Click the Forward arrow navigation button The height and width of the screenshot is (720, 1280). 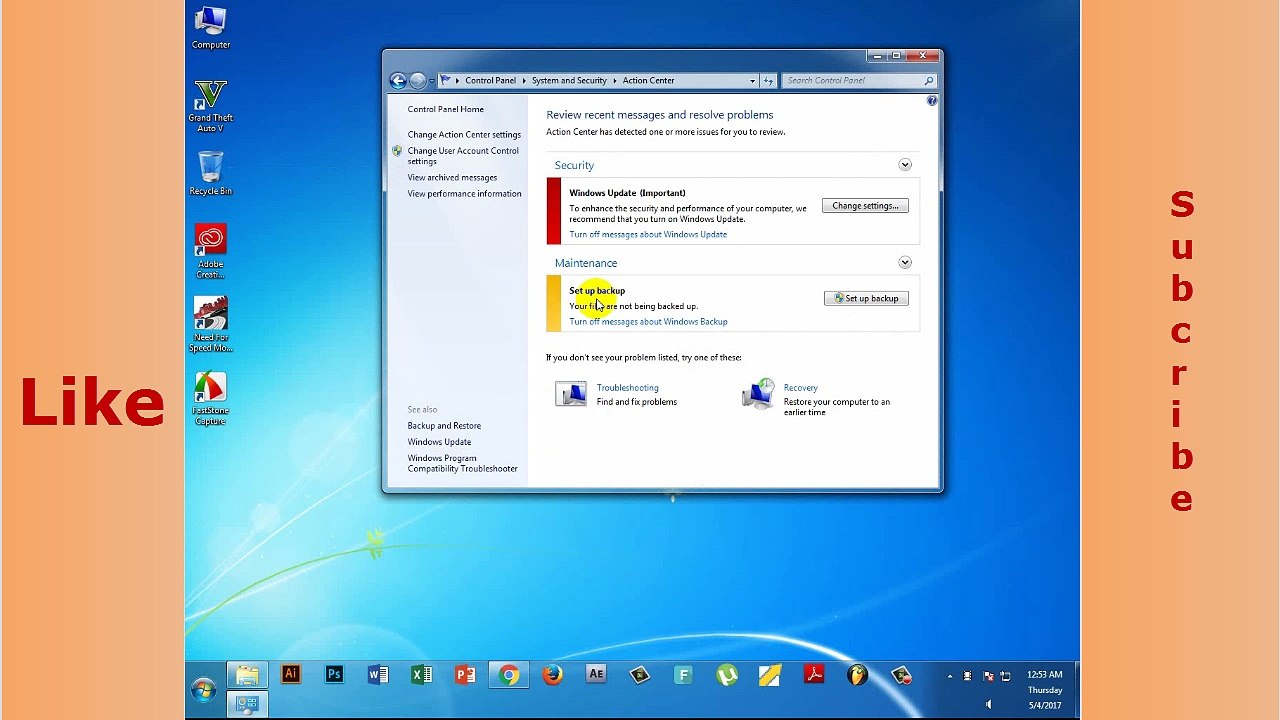[x=418, y=81]
